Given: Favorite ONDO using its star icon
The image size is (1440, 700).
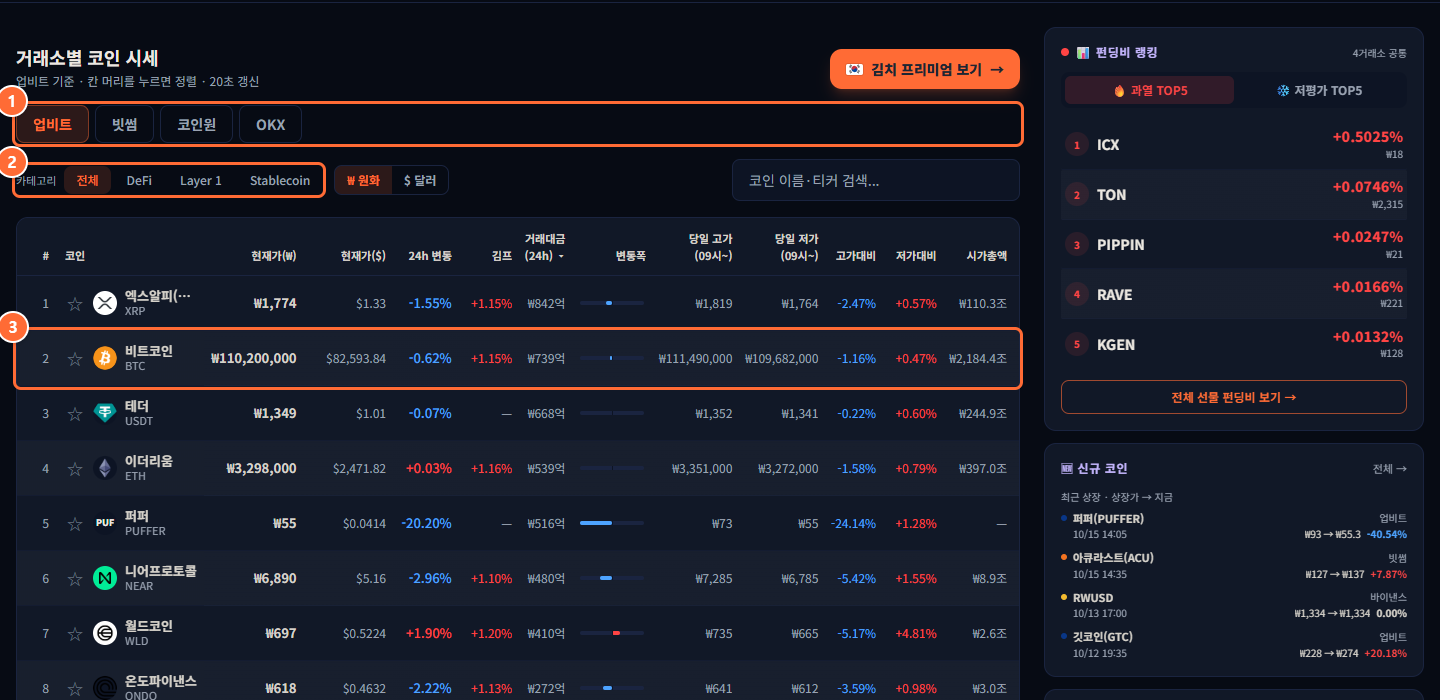Looking at the screenshot, I should tap(75, 688).
